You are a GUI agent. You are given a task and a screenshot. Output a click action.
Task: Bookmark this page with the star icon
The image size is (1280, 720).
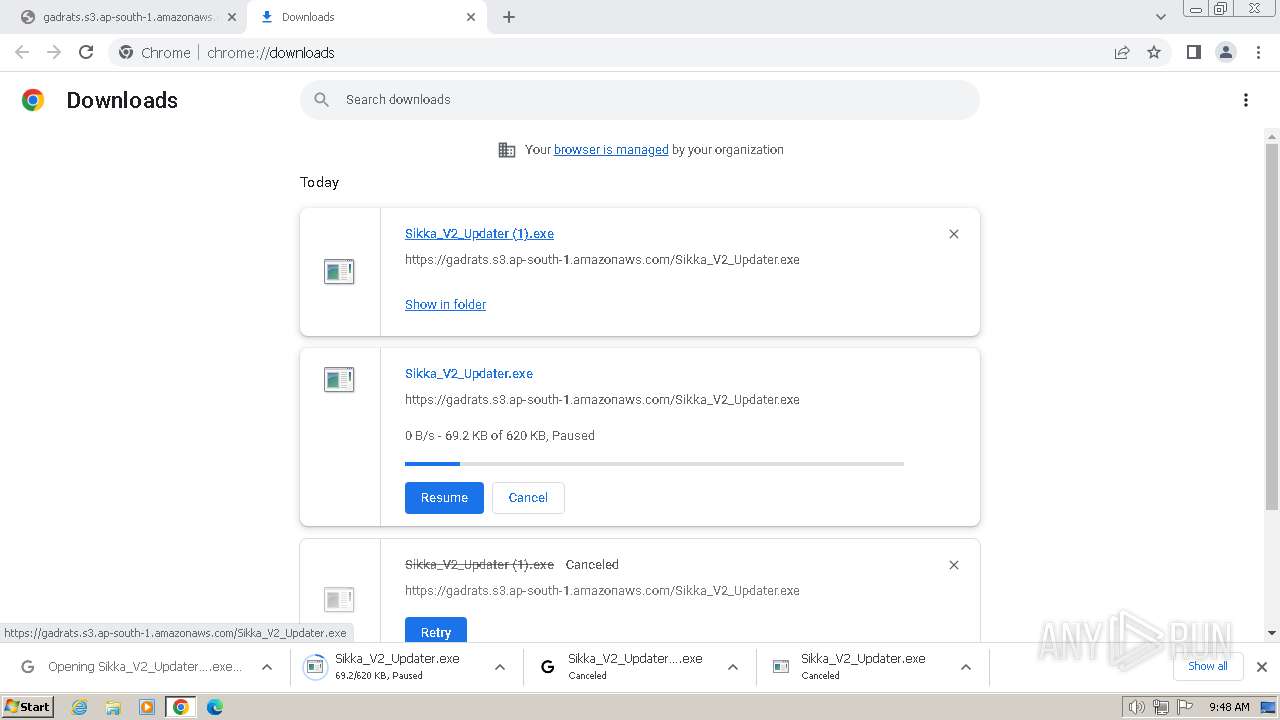[x=1154, y=52]
